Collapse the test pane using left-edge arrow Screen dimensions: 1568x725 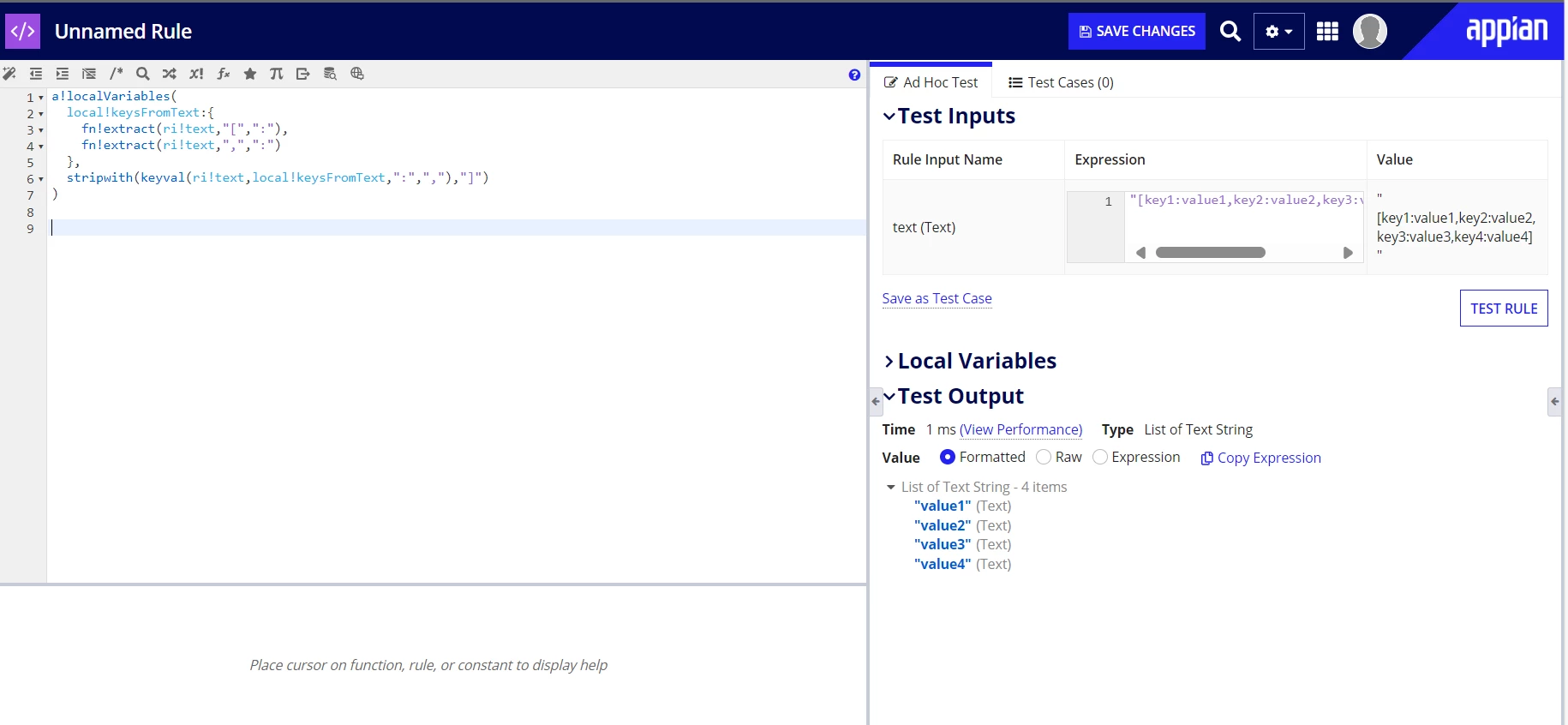click(x=876, y=400)
